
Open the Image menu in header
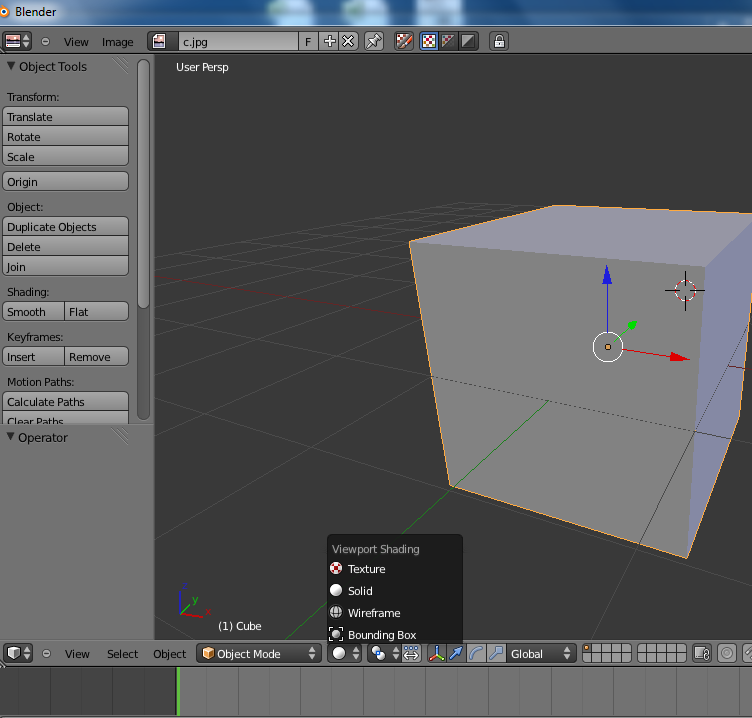pyautogui.click(x=117, y=42)
